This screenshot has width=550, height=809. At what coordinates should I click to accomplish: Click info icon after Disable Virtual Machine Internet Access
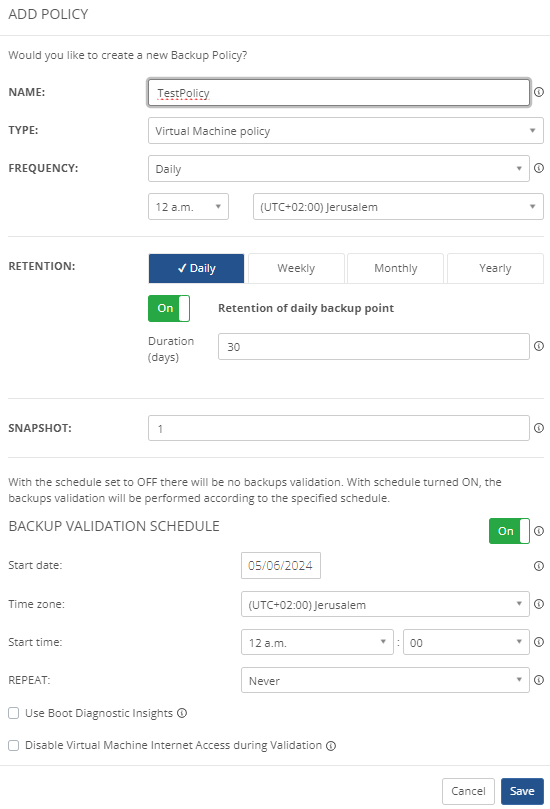tap(331, 746)
